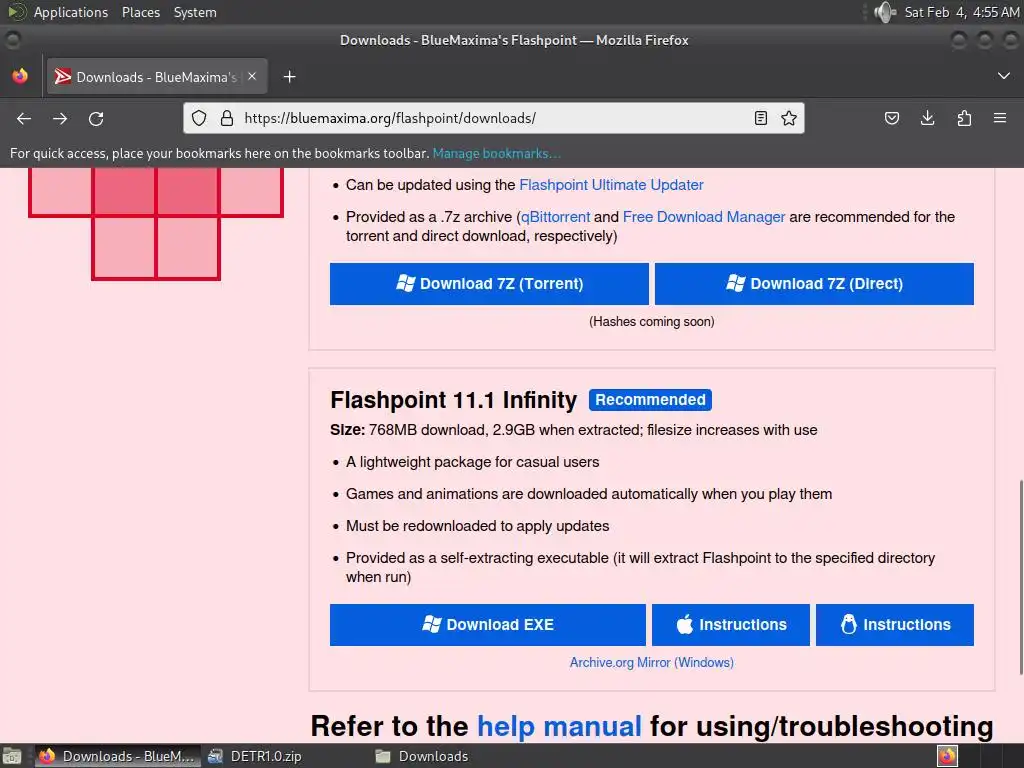The image size is (1024, 768).
Task: Open the Linux penguin Instructions button
Action: 895,625
